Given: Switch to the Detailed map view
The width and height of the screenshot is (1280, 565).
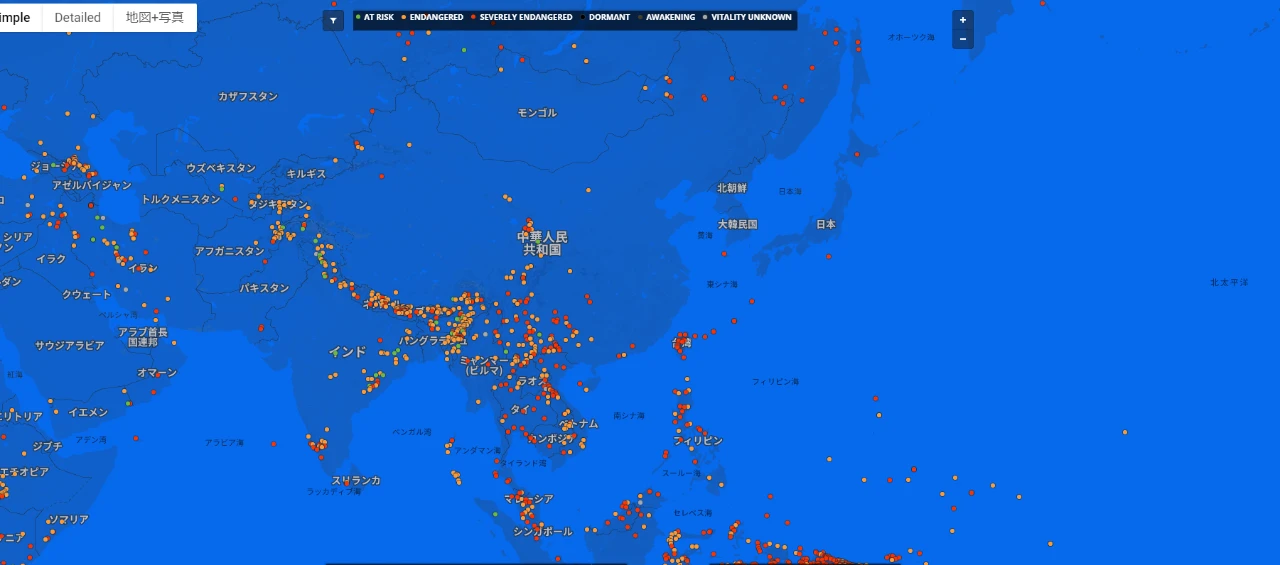Looking at the screenshot, I should (x=77, y=18).
